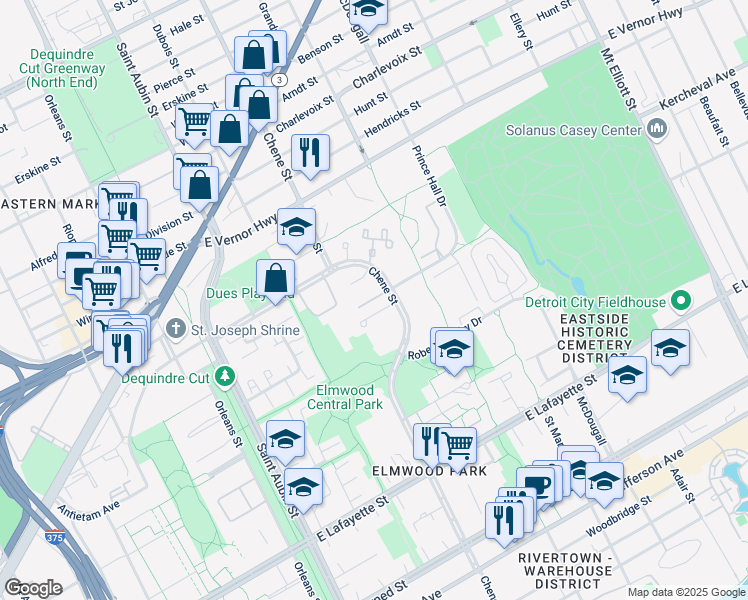748x600 pixels.
Task: Select the Kercheval Ave street label
Action: (697, 88)
